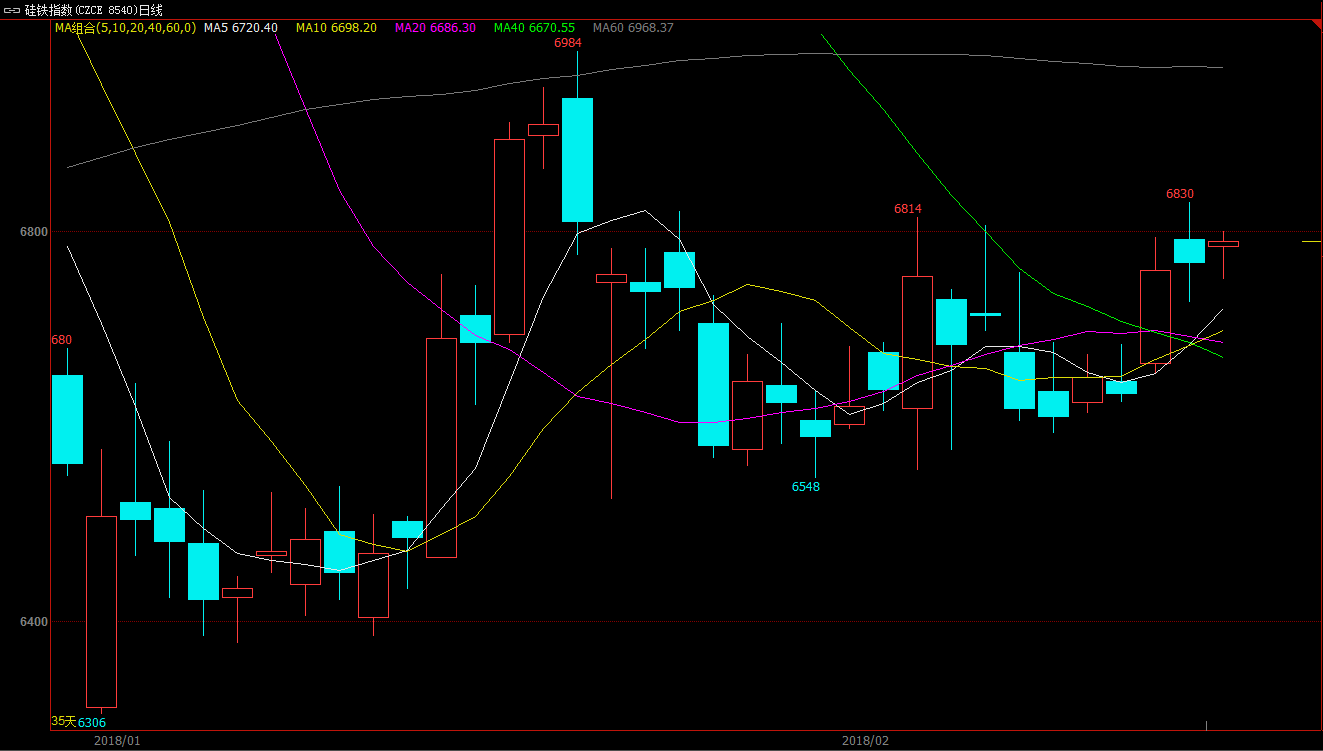Viewport: 1323px width, 751px height.
Task: Select the tall red candle topping near 6984
Action: [x=509, y=237]
